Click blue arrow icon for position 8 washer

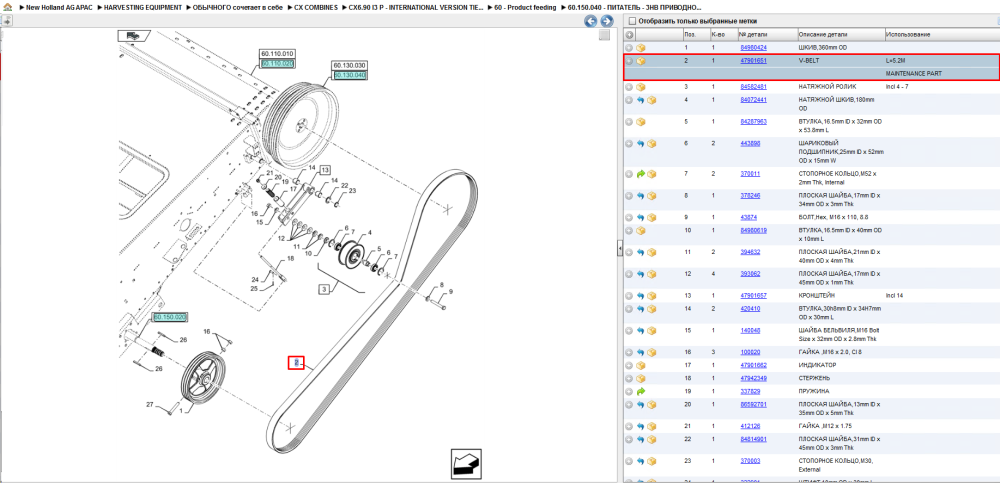[641, 196]
